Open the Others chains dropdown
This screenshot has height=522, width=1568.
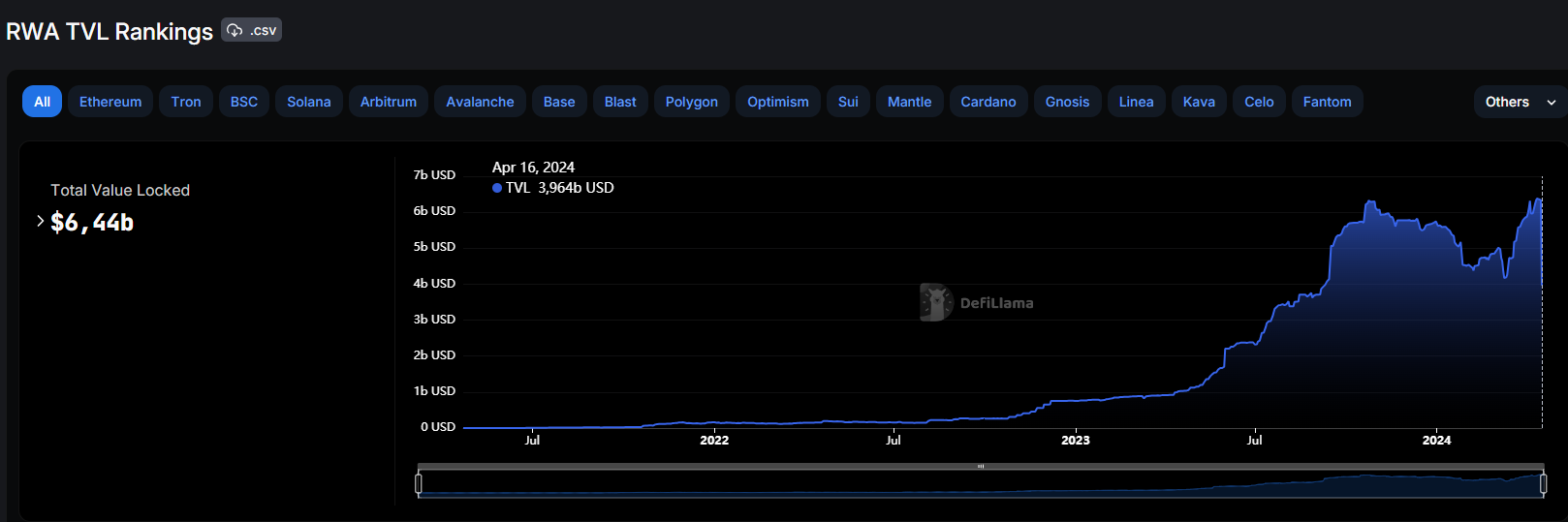click(x=1519, y=102)
